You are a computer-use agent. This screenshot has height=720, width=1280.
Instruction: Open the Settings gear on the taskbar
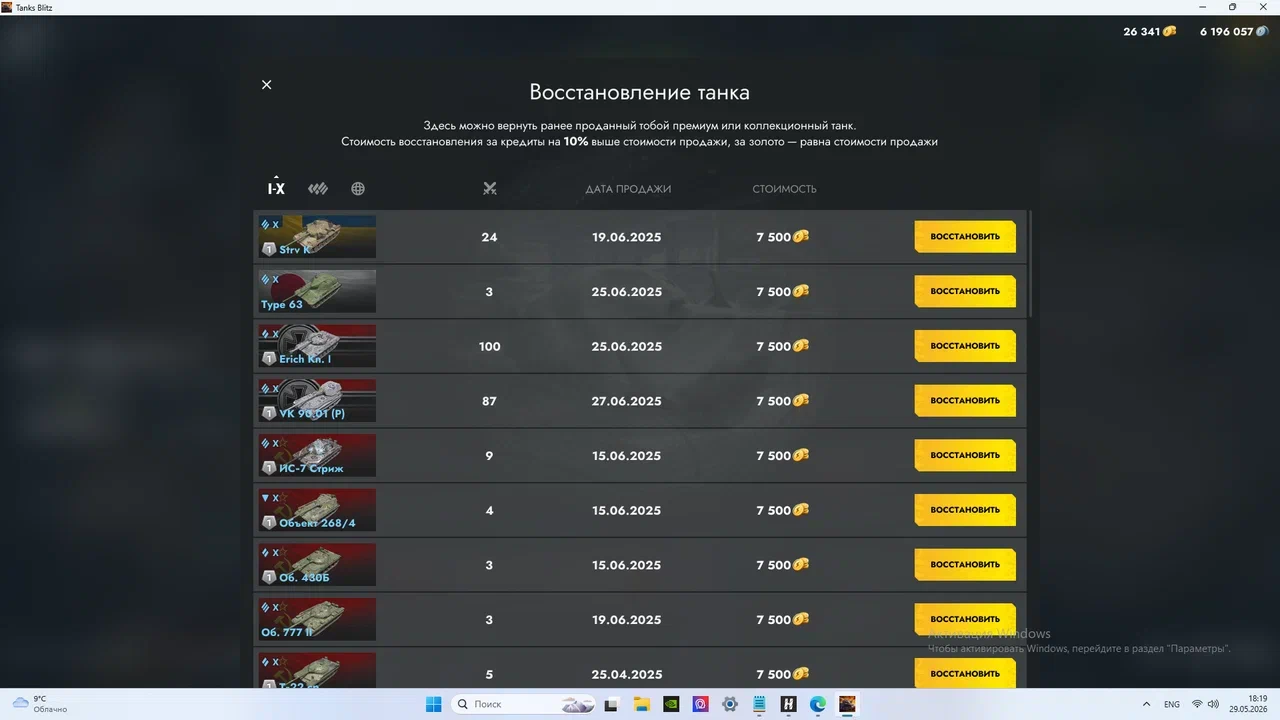pos(730,704)
